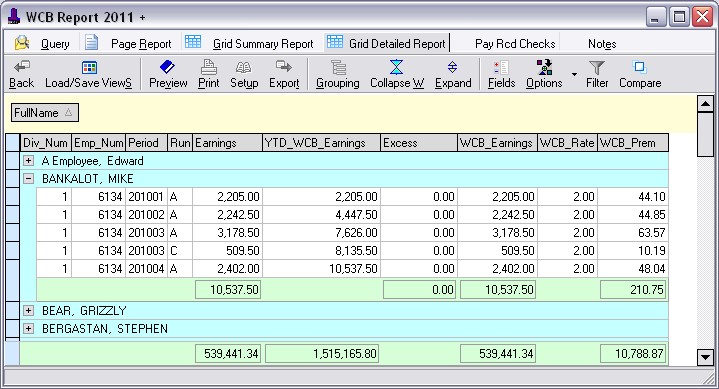Select the Earnings cell 3,178.50
Viewport: 719px width, 389px height.
pyautogui.click(x=227, y=233)
